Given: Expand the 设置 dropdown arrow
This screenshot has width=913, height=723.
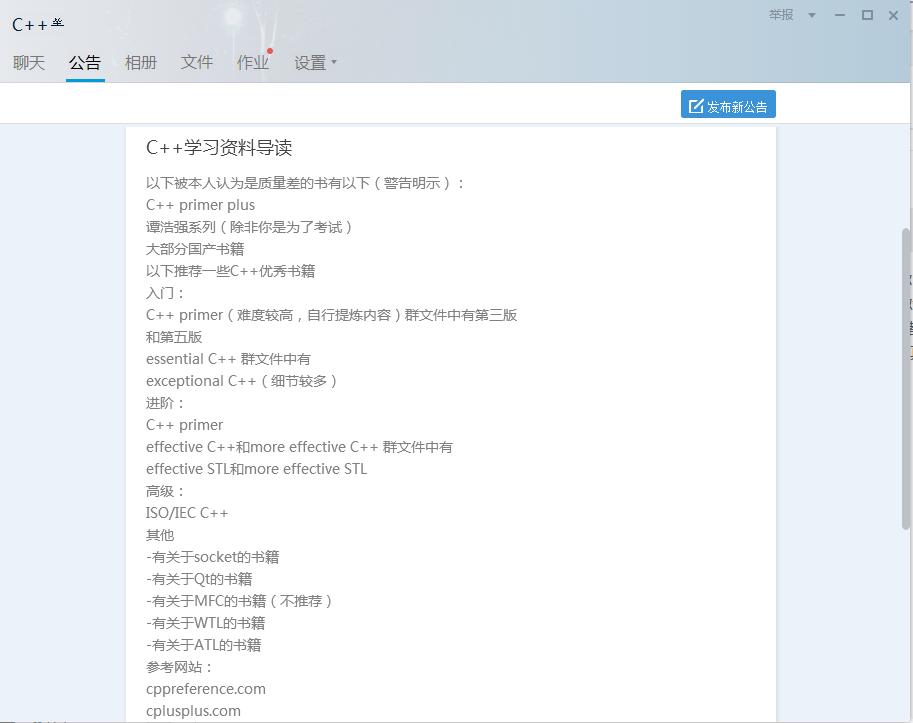Looking at the screenshot, I should coord(333,62).
